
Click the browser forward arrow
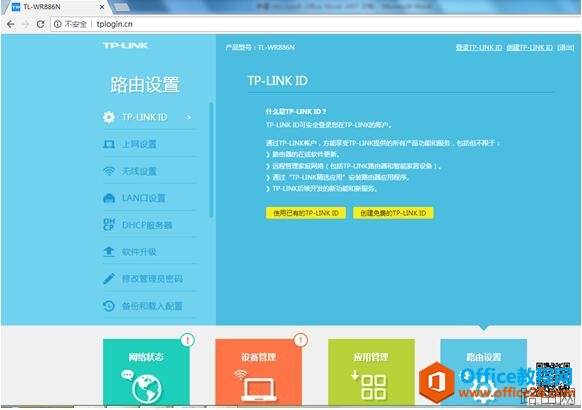(26, 24)
